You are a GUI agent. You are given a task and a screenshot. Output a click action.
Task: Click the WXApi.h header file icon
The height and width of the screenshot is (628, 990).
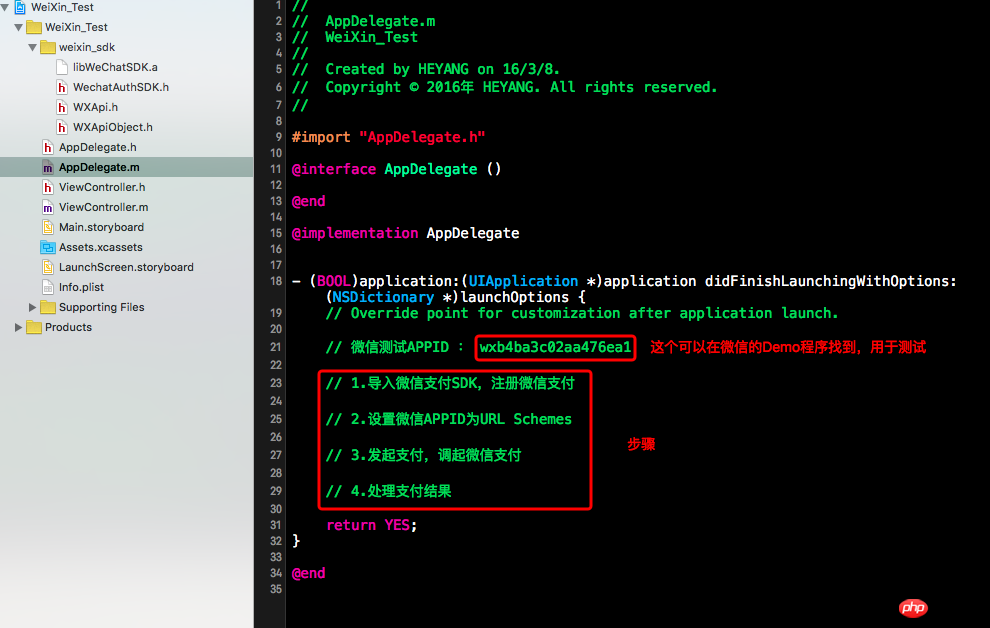62,107
